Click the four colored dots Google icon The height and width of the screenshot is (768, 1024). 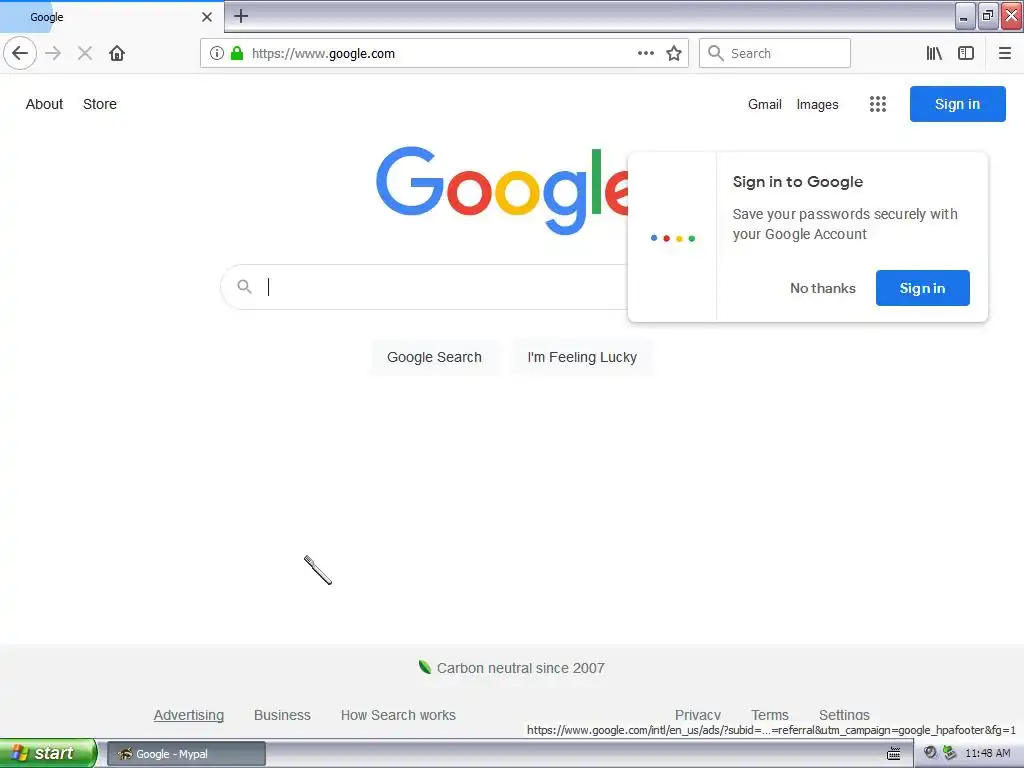click(673, 238)
